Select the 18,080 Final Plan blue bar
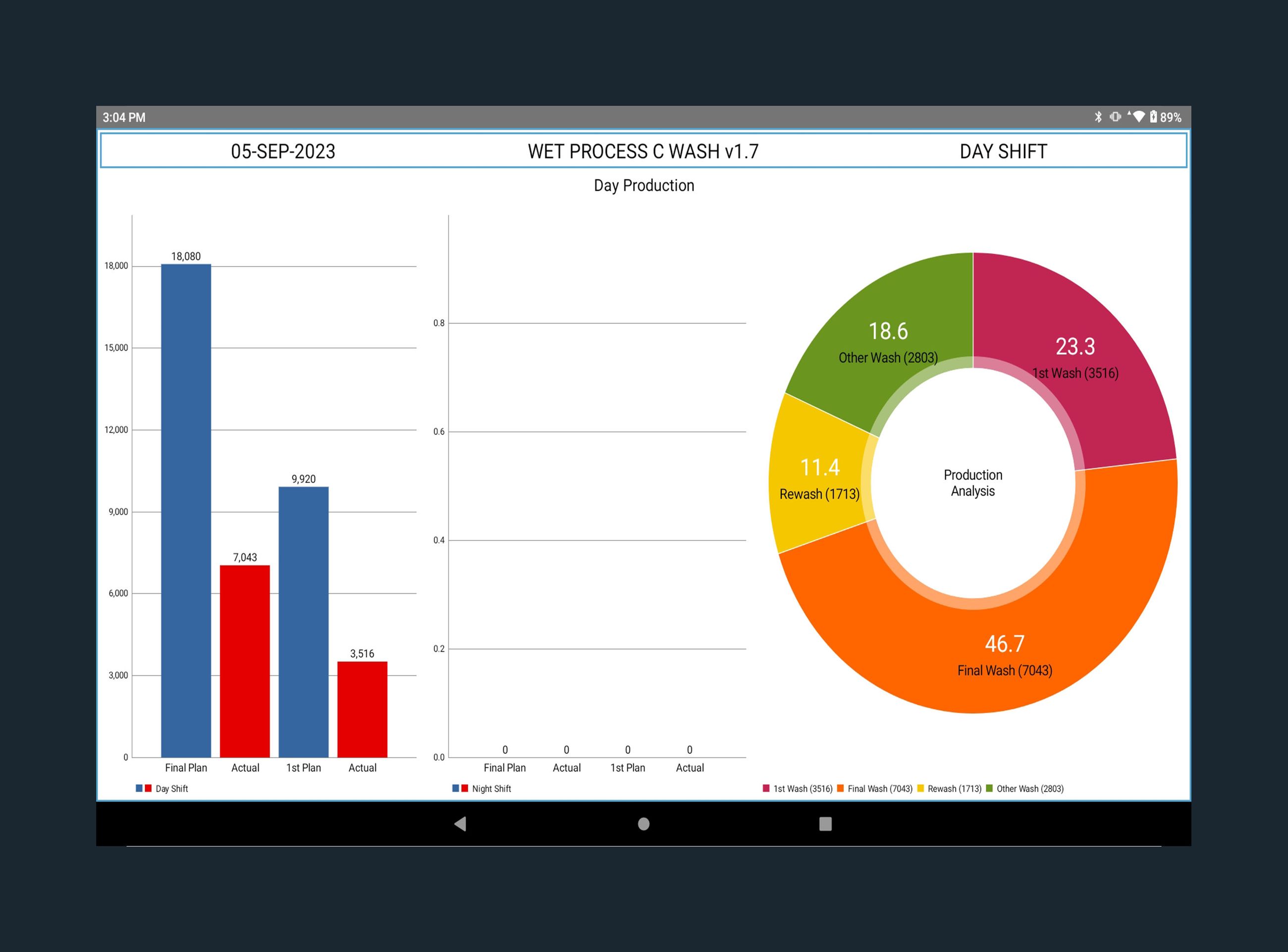Image resolution: width=1288 pixels, height=952 pixels. [186, 510]
